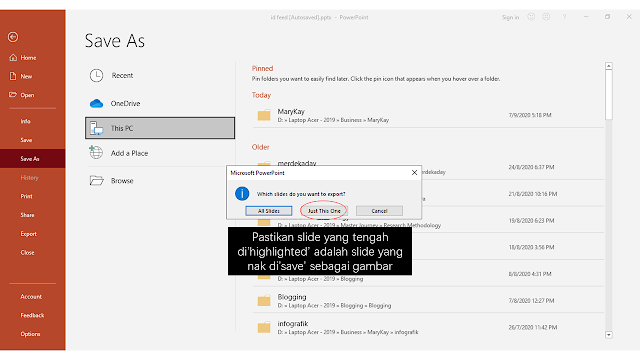Click the Open folder icon in sidebar
Image resolution: width=640 pixels, height=360 pixels.
tap(13, 95)
